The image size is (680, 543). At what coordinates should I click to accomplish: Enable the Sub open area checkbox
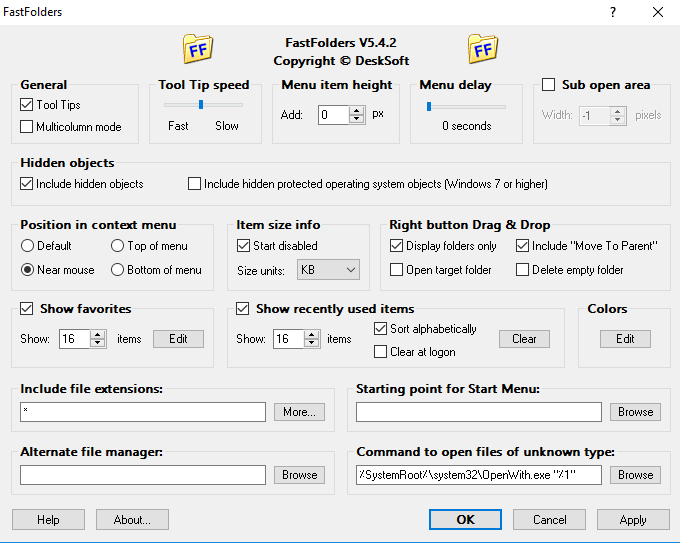point(548,84)
